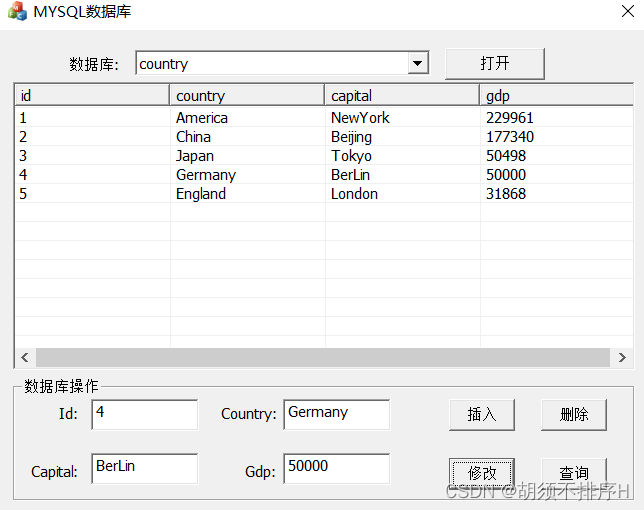Click the 打开 button
The image size is (644, 510).
pos(494,64)
